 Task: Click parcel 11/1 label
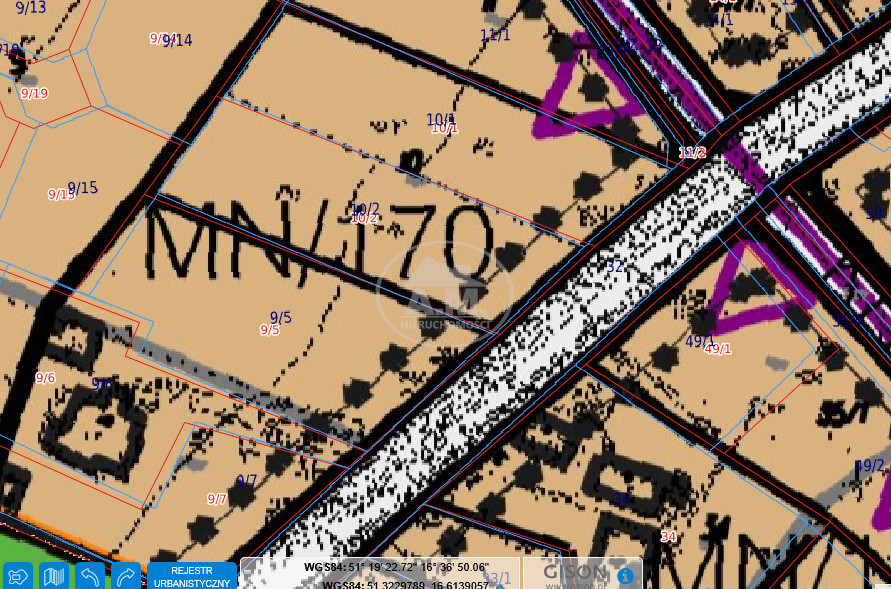[x=495, y=35]
